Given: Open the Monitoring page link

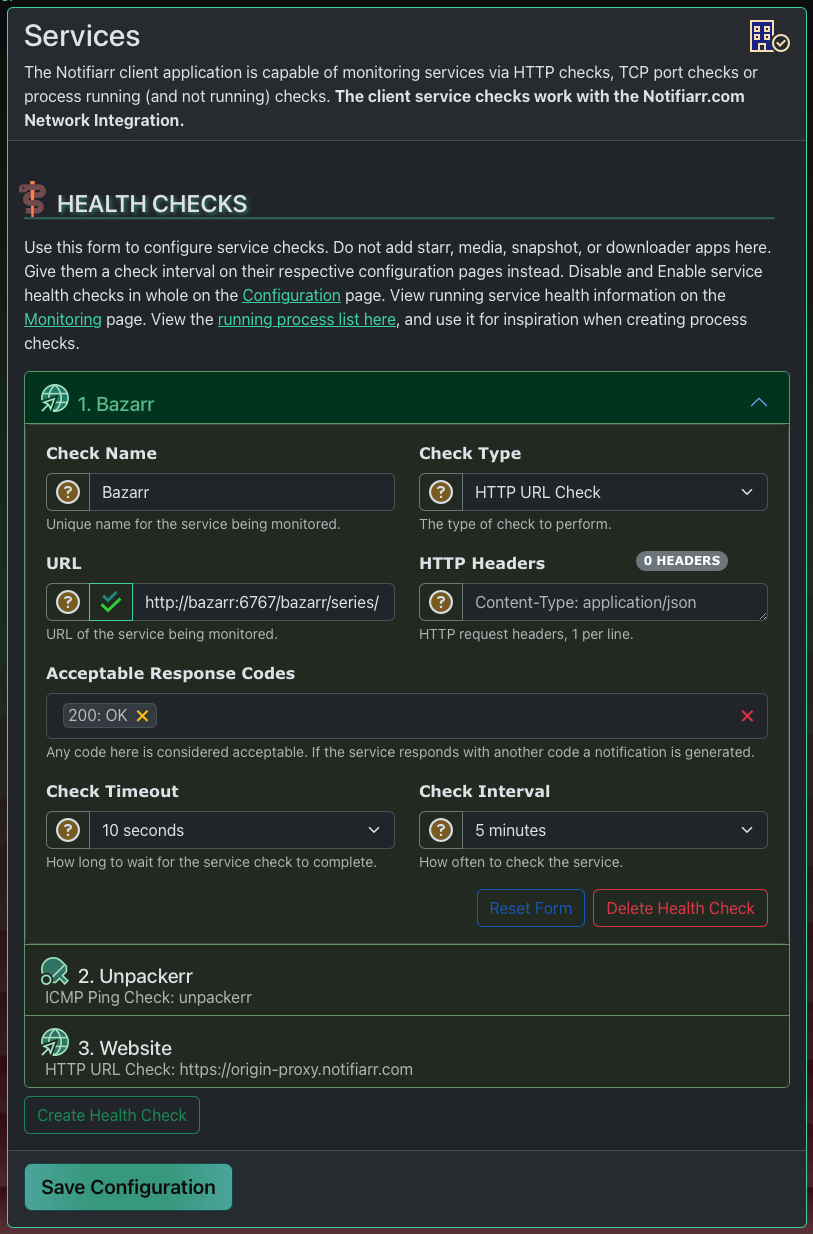Looking at the screenshot, I should click(x=63, y=319).
